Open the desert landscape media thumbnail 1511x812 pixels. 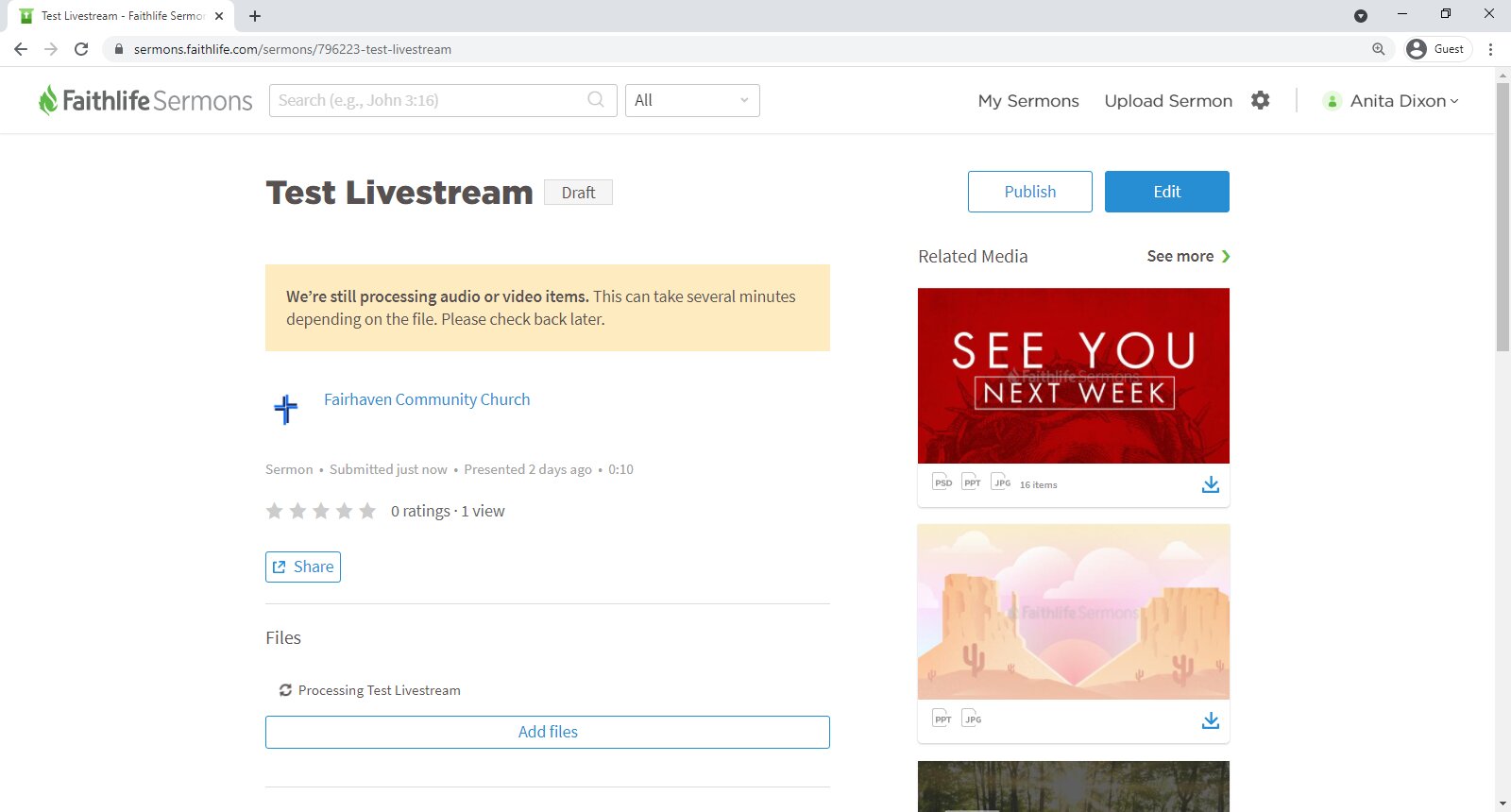1074,612
